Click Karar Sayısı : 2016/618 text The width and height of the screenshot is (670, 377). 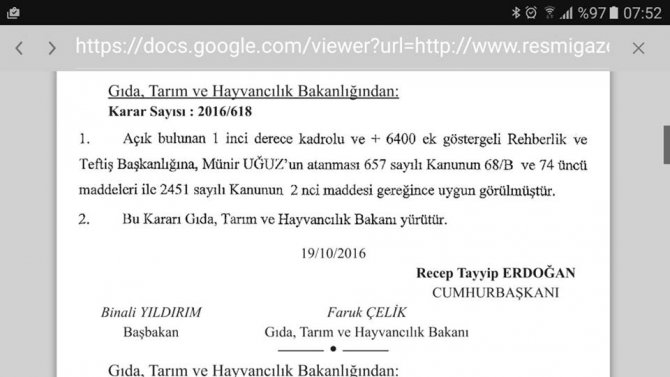[x=180, y=112]
